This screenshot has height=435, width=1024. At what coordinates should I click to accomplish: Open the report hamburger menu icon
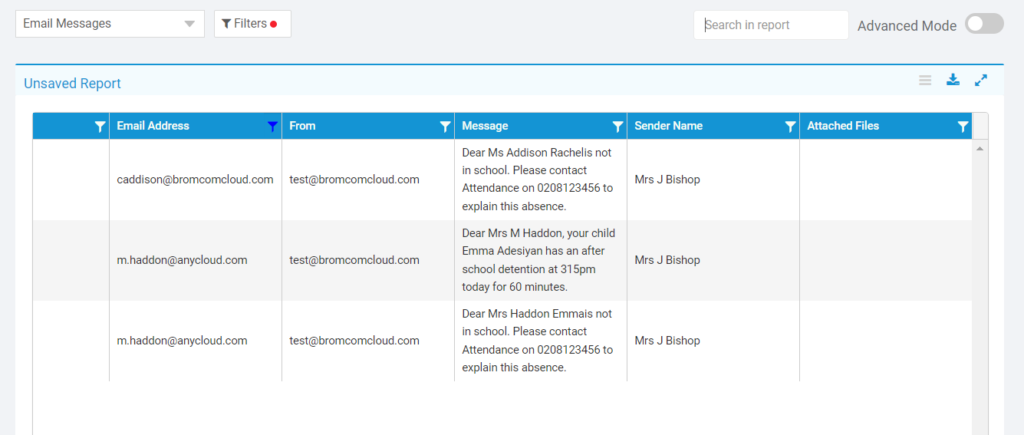pyautogui.click(x=925, y=80)
